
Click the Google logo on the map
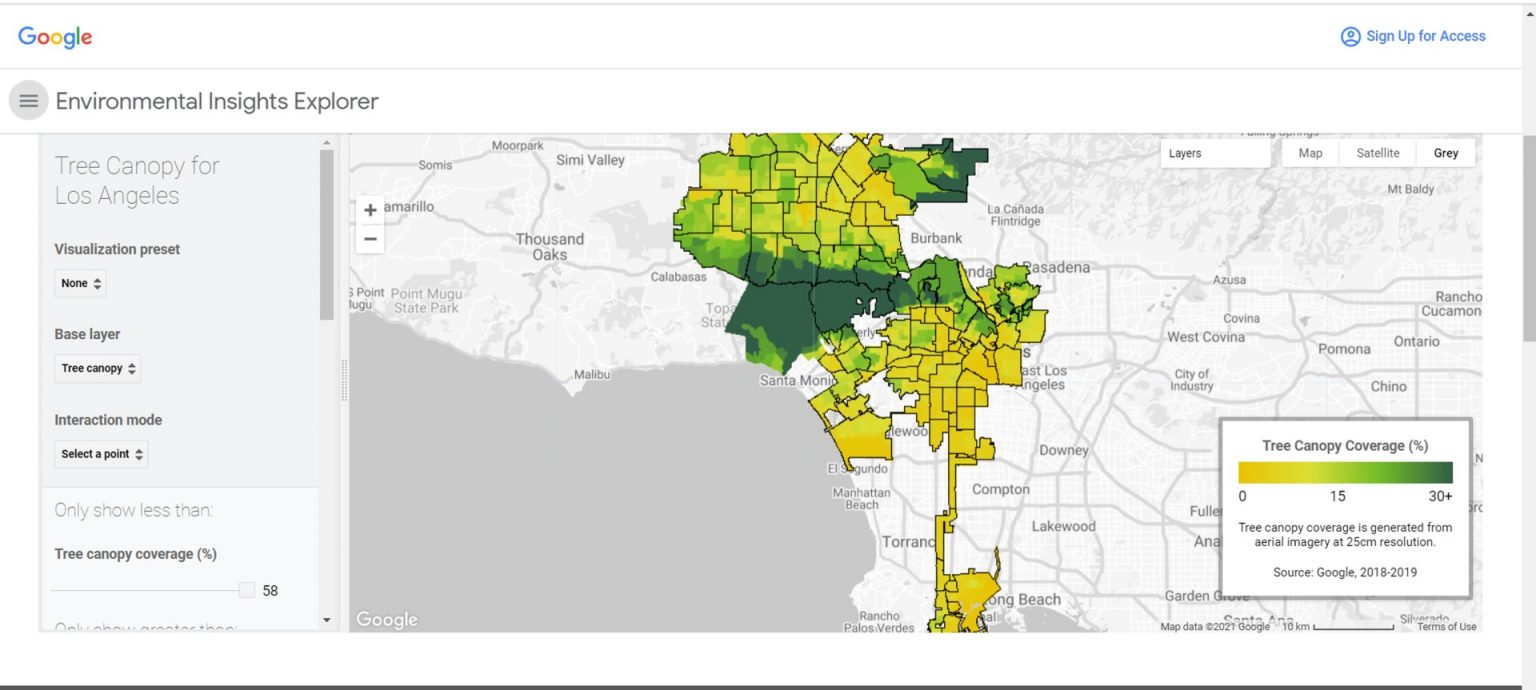(x=386, y=620)
